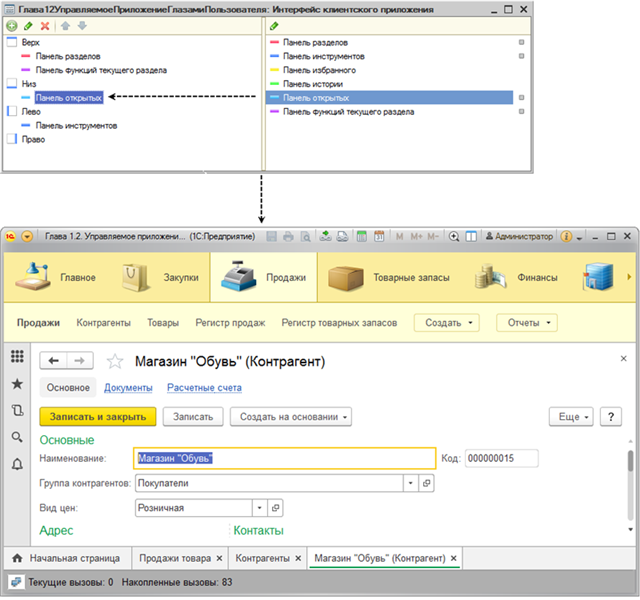Screen dimensions: 640x600
Task: Switch to the Контрагенты tab at bottom
Action: [x=264, y=558]
